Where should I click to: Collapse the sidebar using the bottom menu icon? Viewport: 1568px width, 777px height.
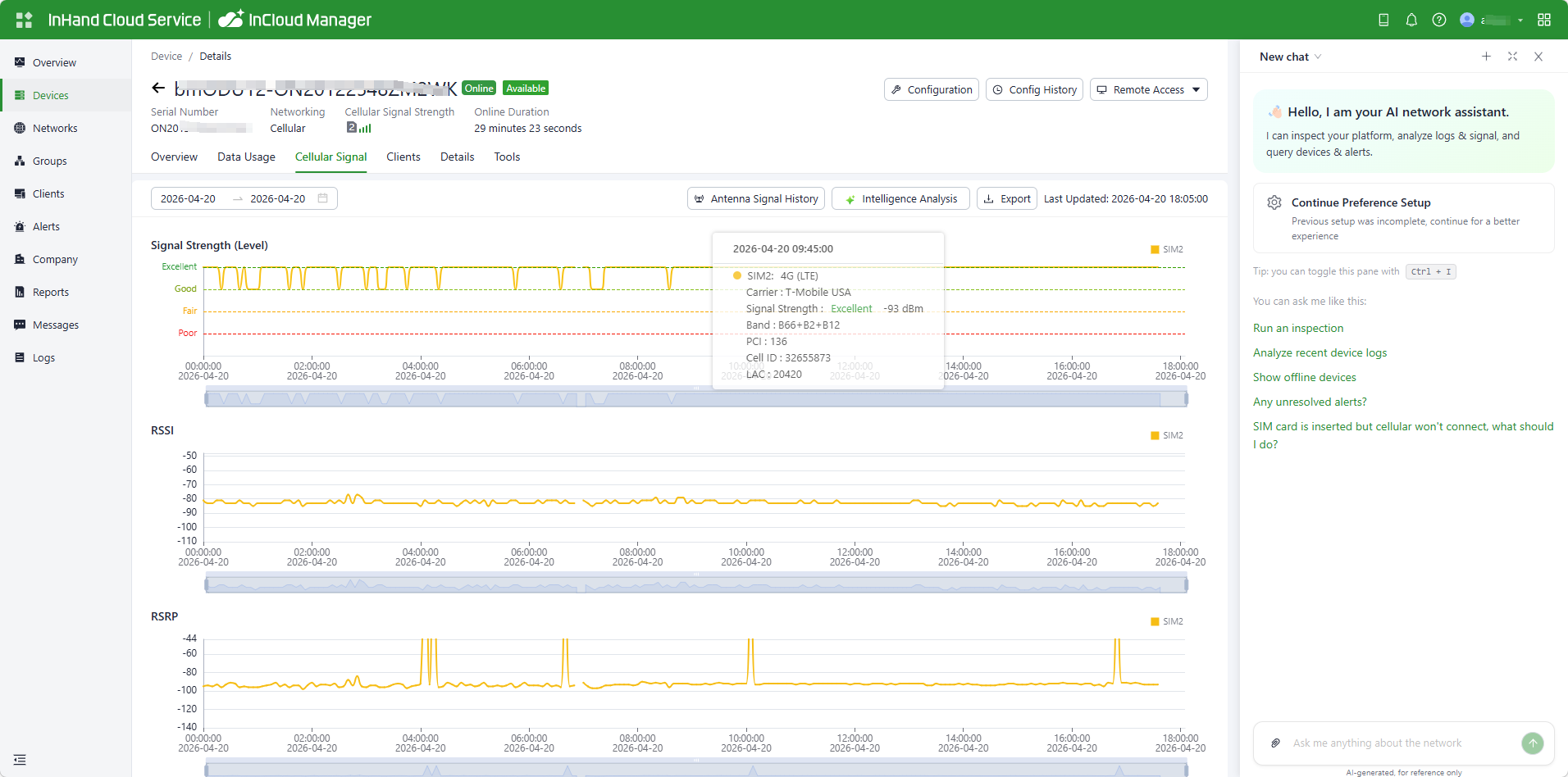pos(20,760)
